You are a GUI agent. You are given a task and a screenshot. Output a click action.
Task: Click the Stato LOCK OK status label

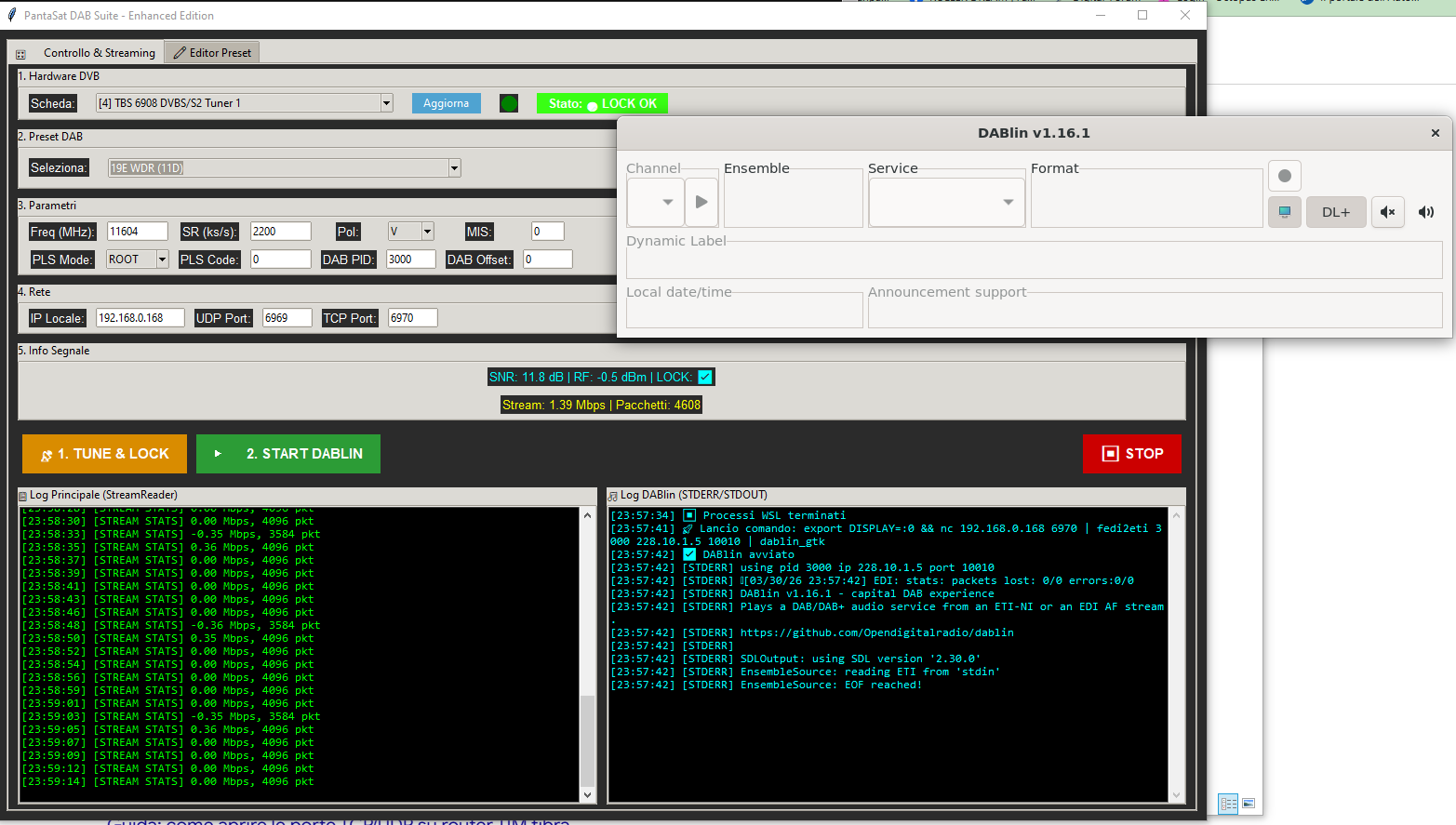602,103
